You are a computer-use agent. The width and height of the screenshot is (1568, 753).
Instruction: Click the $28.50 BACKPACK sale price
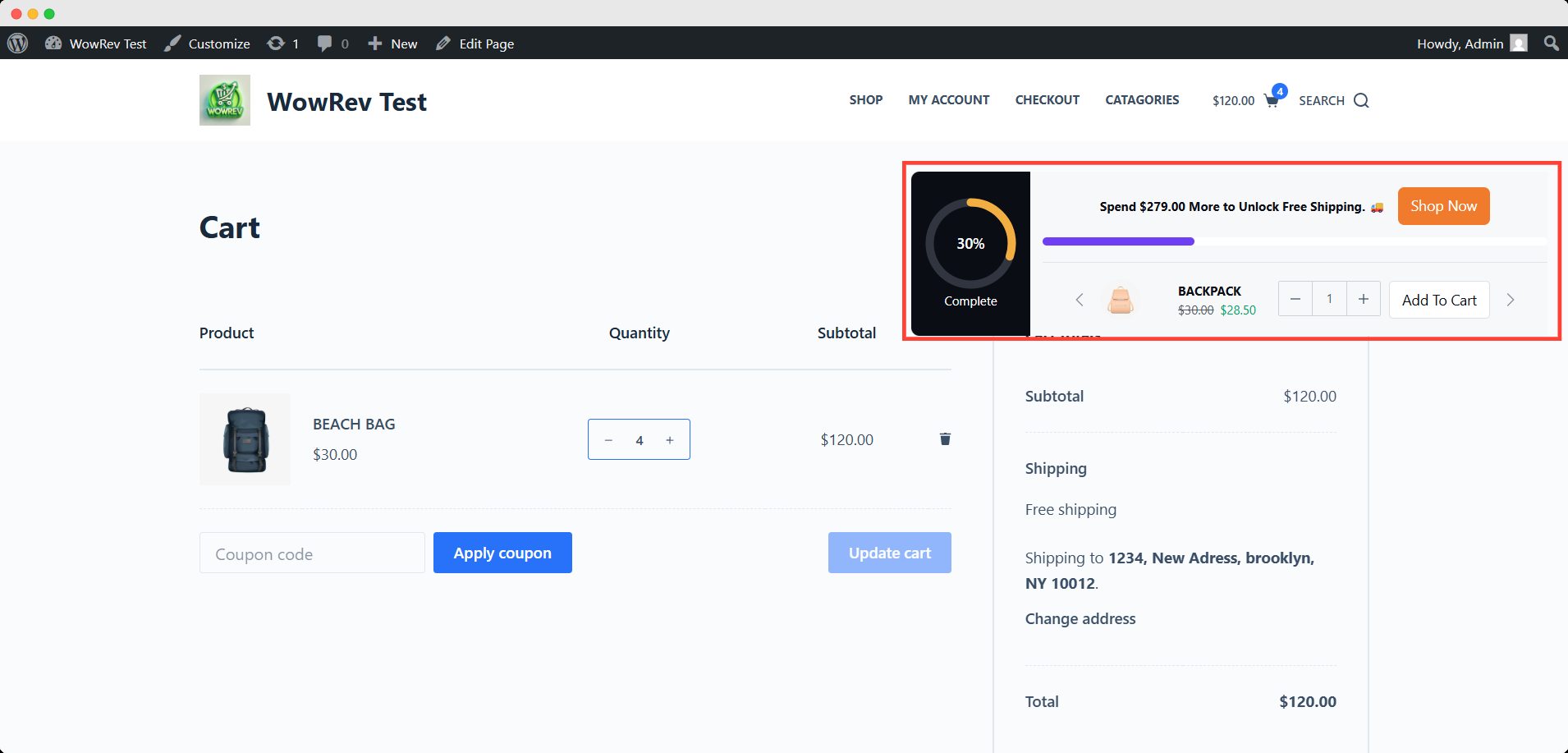coord(1238,310)
